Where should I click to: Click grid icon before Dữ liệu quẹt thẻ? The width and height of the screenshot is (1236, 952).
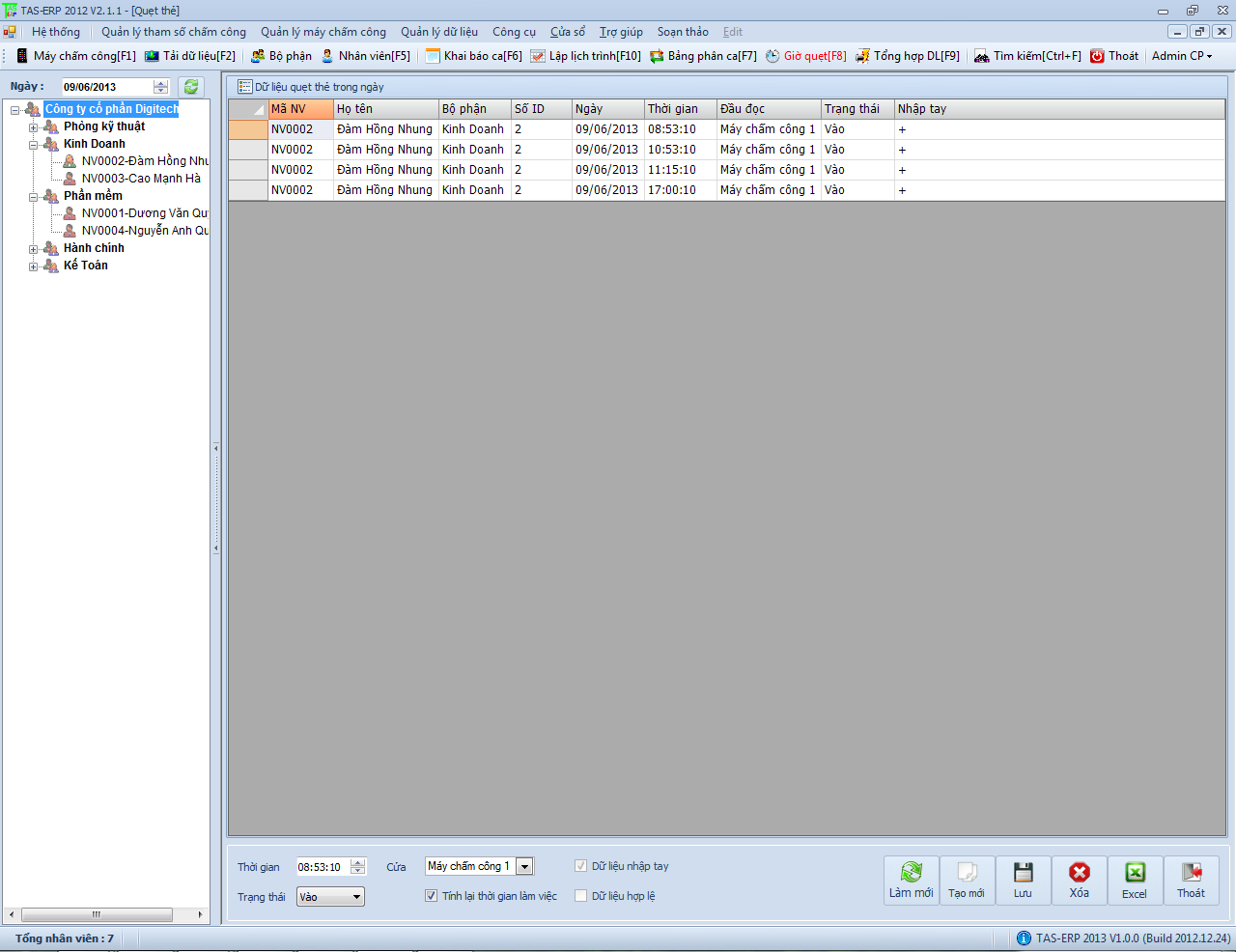coord(245,87)
